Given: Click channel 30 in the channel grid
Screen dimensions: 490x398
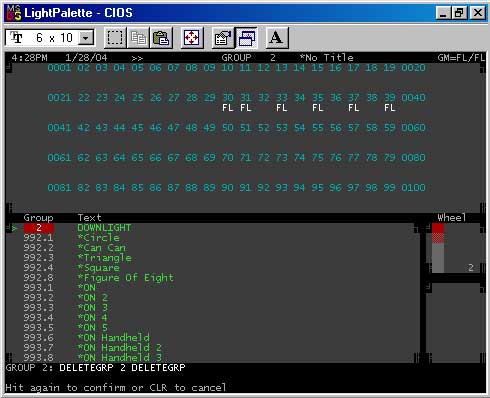Looking at the screenshot, I should [x=228, y=98].
